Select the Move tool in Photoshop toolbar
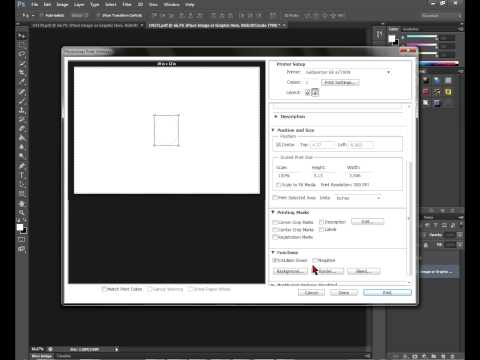The image size is (480, 360). coord(22,35)
